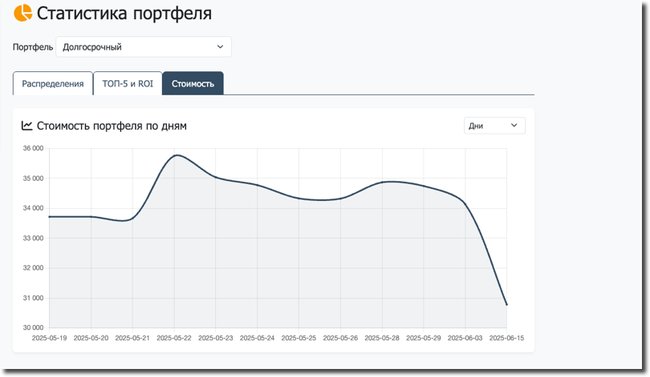Click the line chart icon beside chart title
This screenshot has width=650, height=377.
pos(27,125)
